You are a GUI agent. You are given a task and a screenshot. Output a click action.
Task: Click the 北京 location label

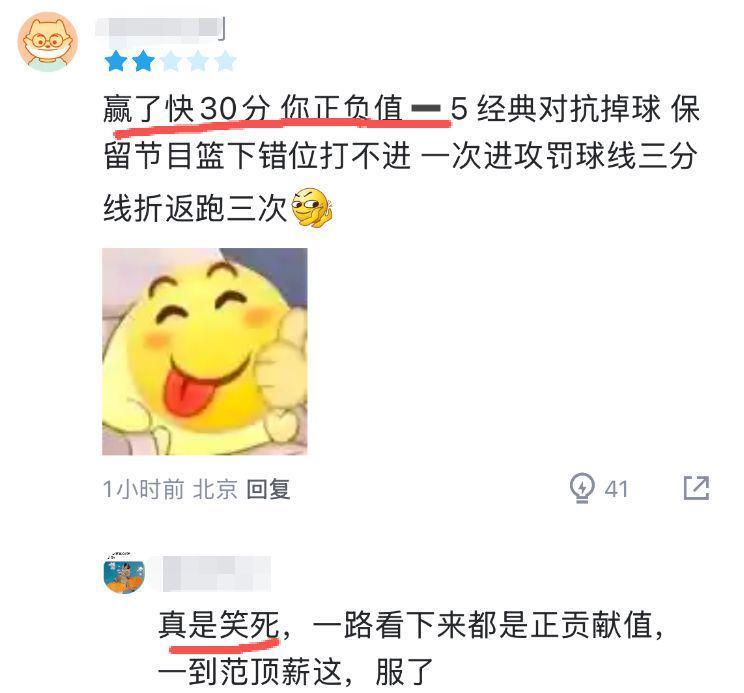coord(214,489)
